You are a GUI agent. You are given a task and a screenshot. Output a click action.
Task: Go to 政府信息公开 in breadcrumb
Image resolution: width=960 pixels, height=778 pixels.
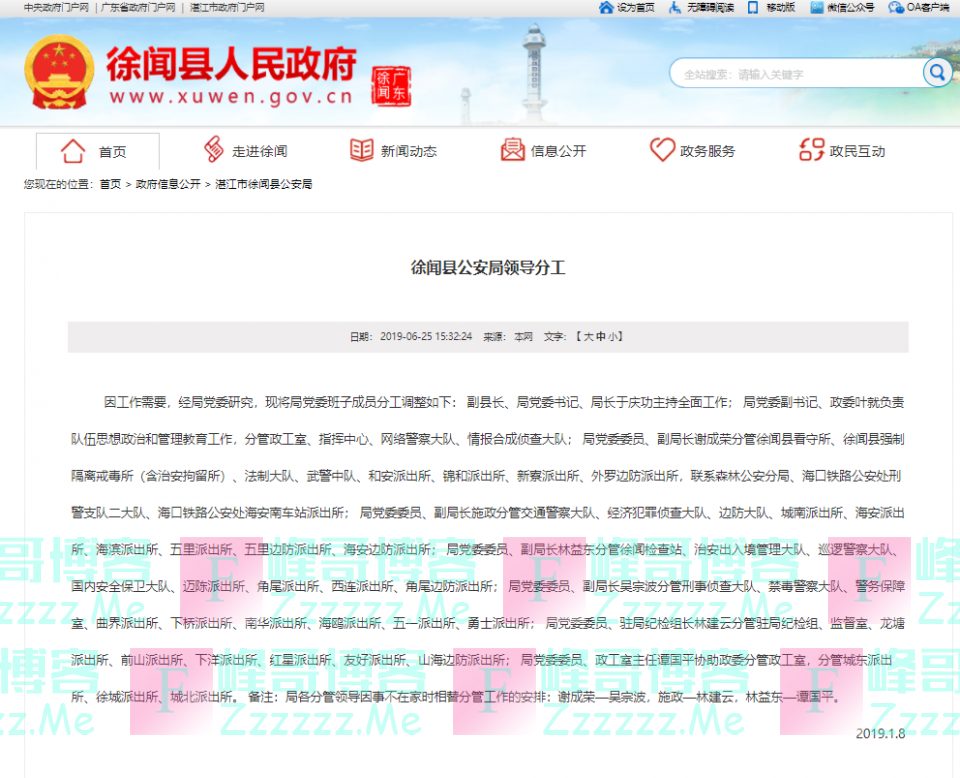(168, 185)
